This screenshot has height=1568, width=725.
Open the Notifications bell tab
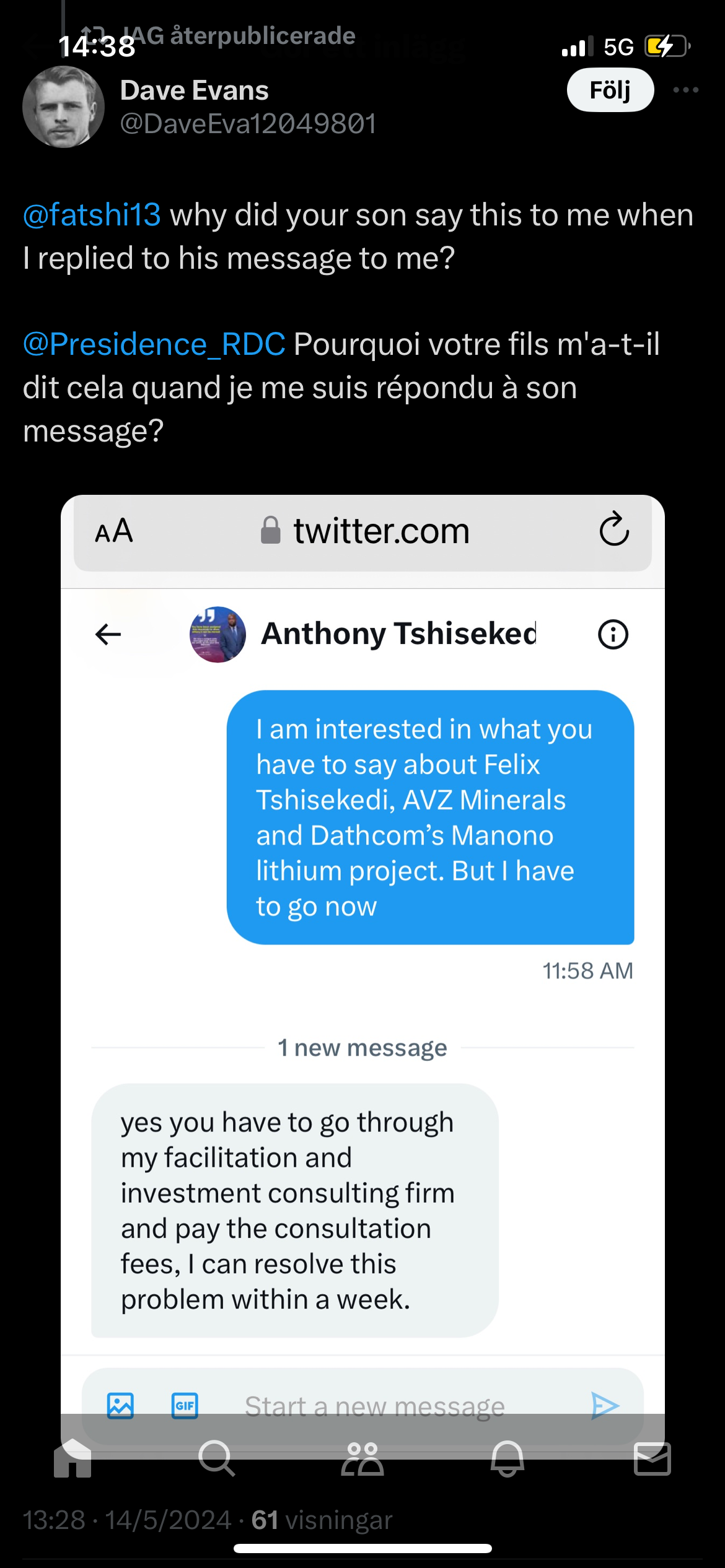(x=507, y=1458)
